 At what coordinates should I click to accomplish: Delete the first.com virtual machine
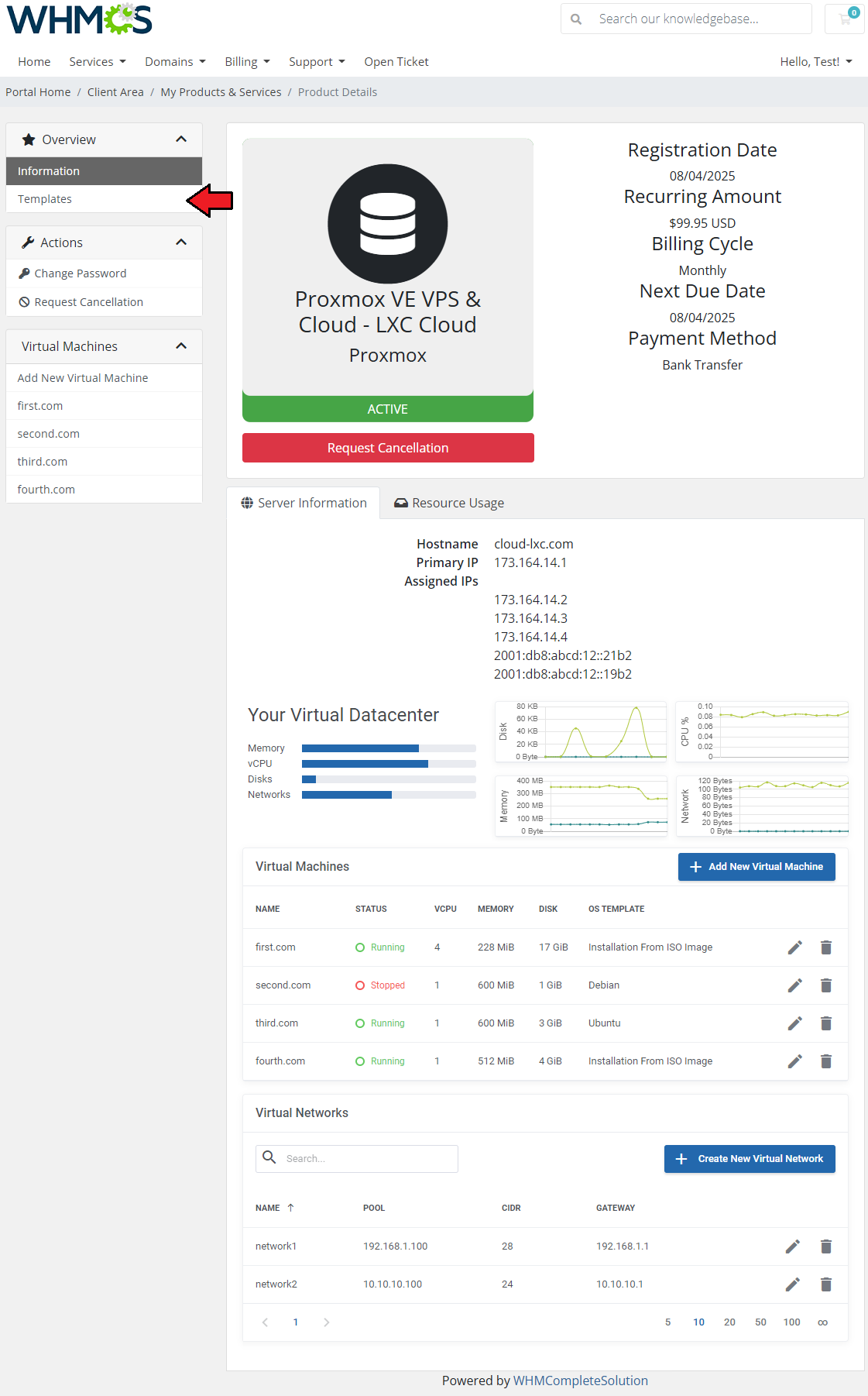[826, 947]
